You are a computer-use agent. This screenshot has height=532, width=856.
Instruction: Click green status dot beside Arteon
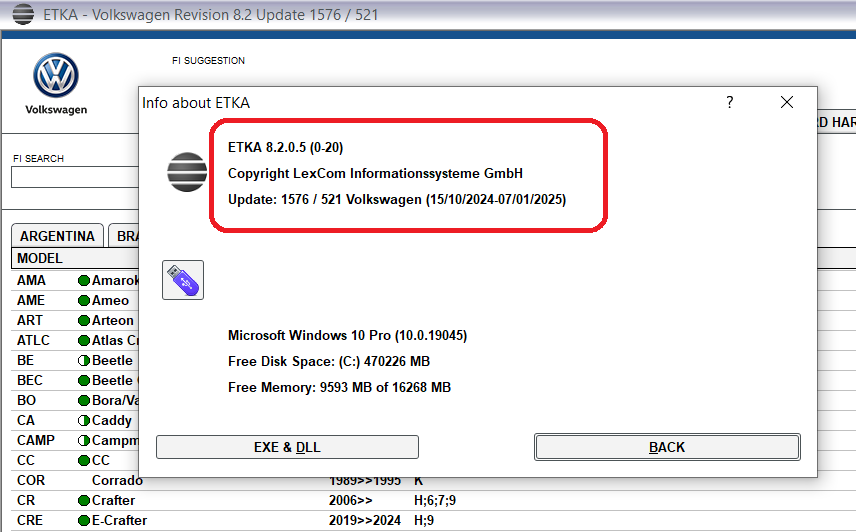pos(84,320)
